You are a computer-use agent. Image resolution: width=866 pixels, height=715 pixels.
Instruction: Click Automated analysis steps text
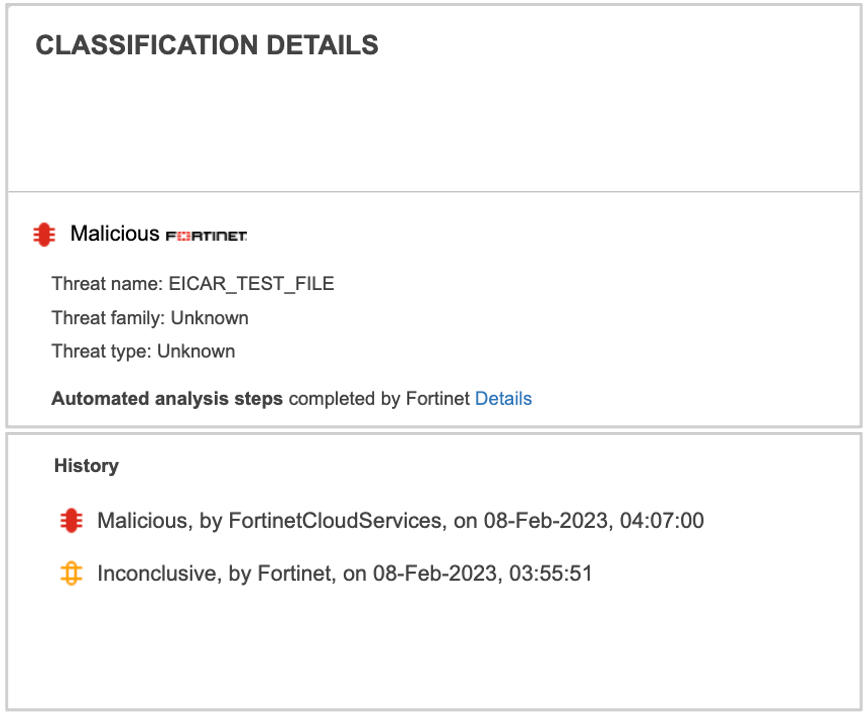coord(167,399)
